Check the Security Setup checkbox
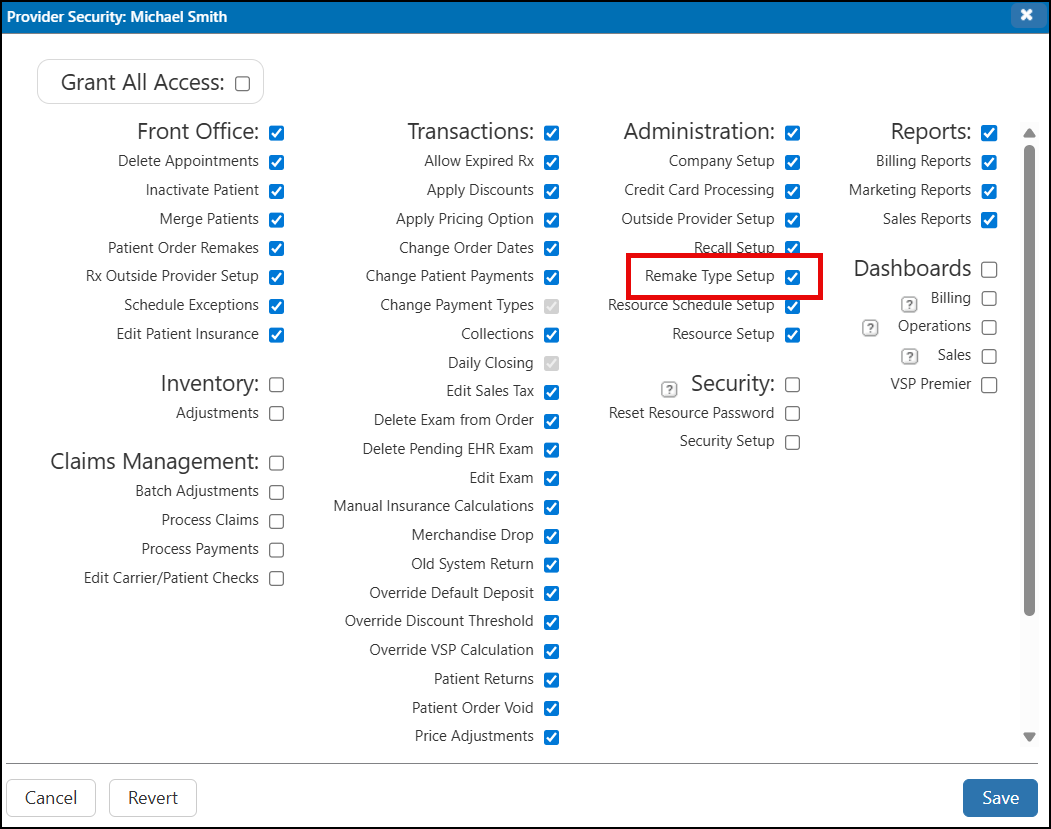Screen dimensions: 1051x829 (792, 442)
